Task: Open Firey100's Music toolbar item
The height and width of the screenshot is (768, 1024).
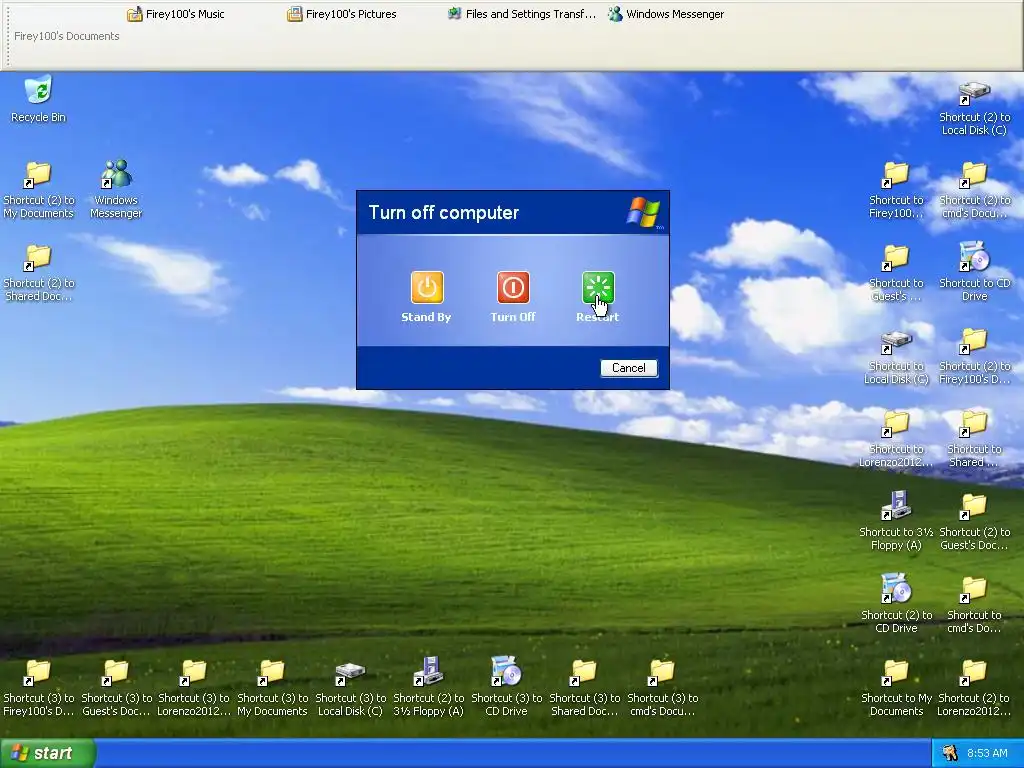Action: point(176,14)
